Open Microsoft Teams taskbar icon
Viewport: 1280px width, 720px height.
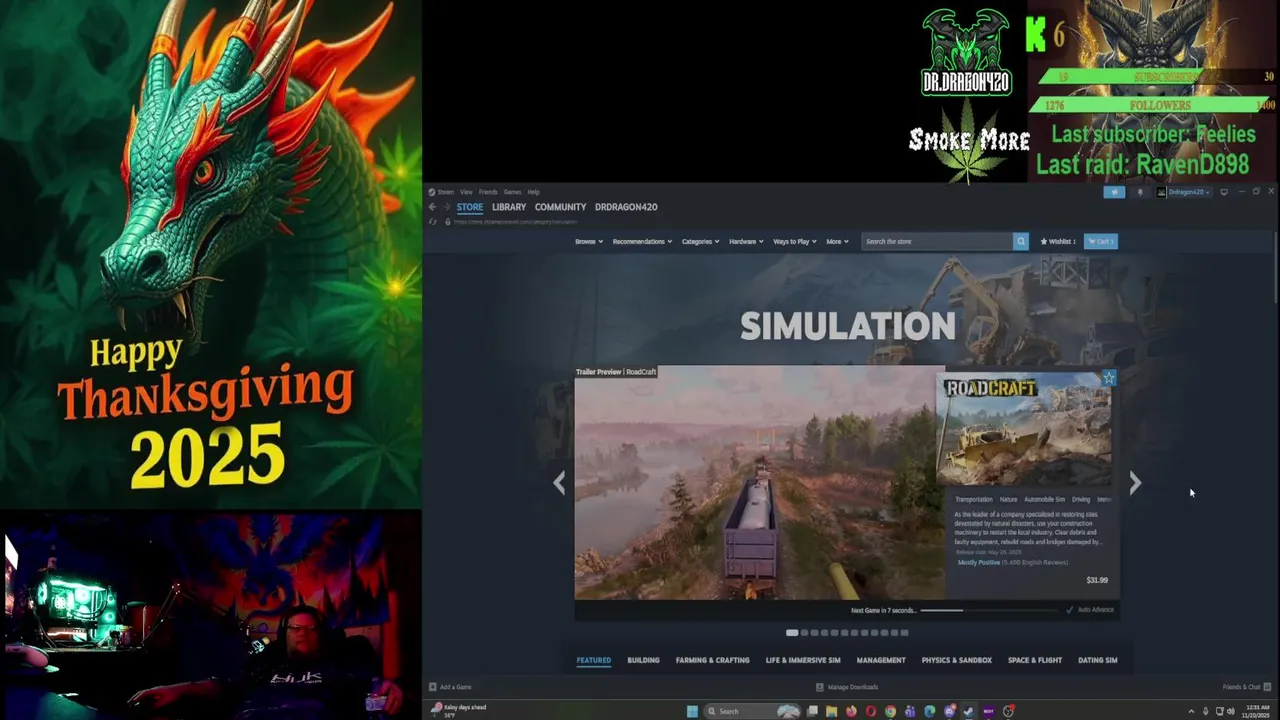tap(910, 711)
